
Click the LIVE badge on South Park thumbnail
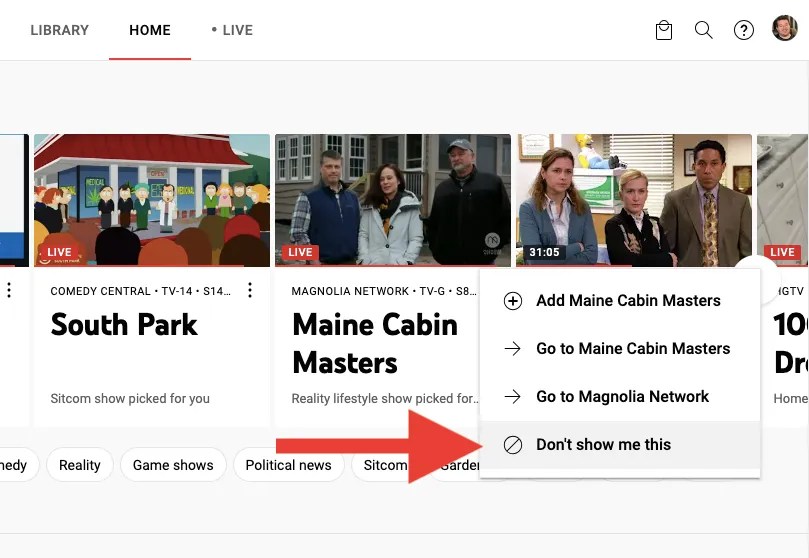click(x=59, y=252)
